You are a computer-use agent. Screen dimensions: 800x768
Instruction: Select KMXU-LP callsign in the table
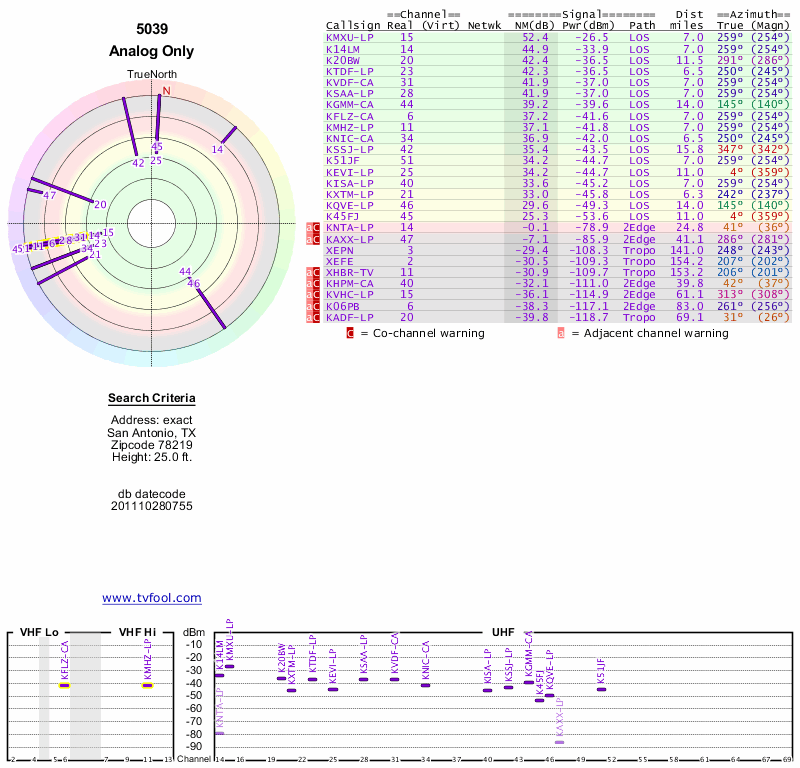[349, 37]
